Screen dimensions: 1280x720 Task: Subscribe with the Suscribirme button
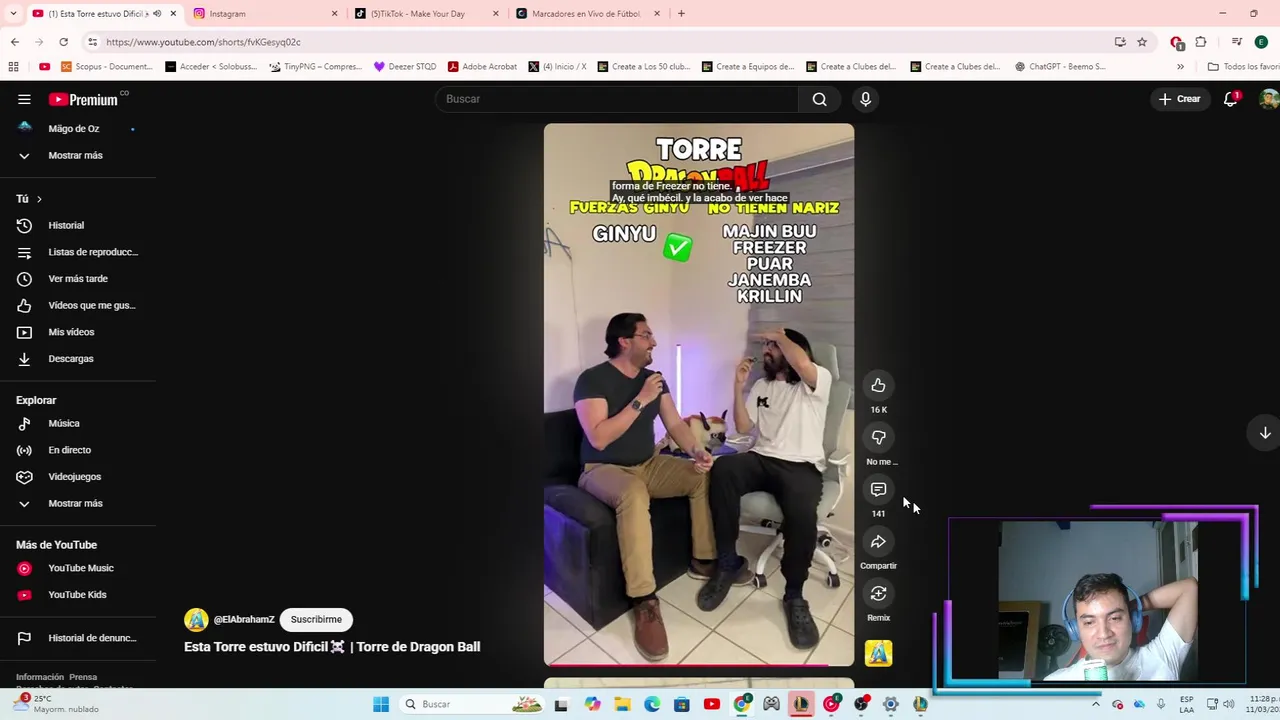[316, 619]
